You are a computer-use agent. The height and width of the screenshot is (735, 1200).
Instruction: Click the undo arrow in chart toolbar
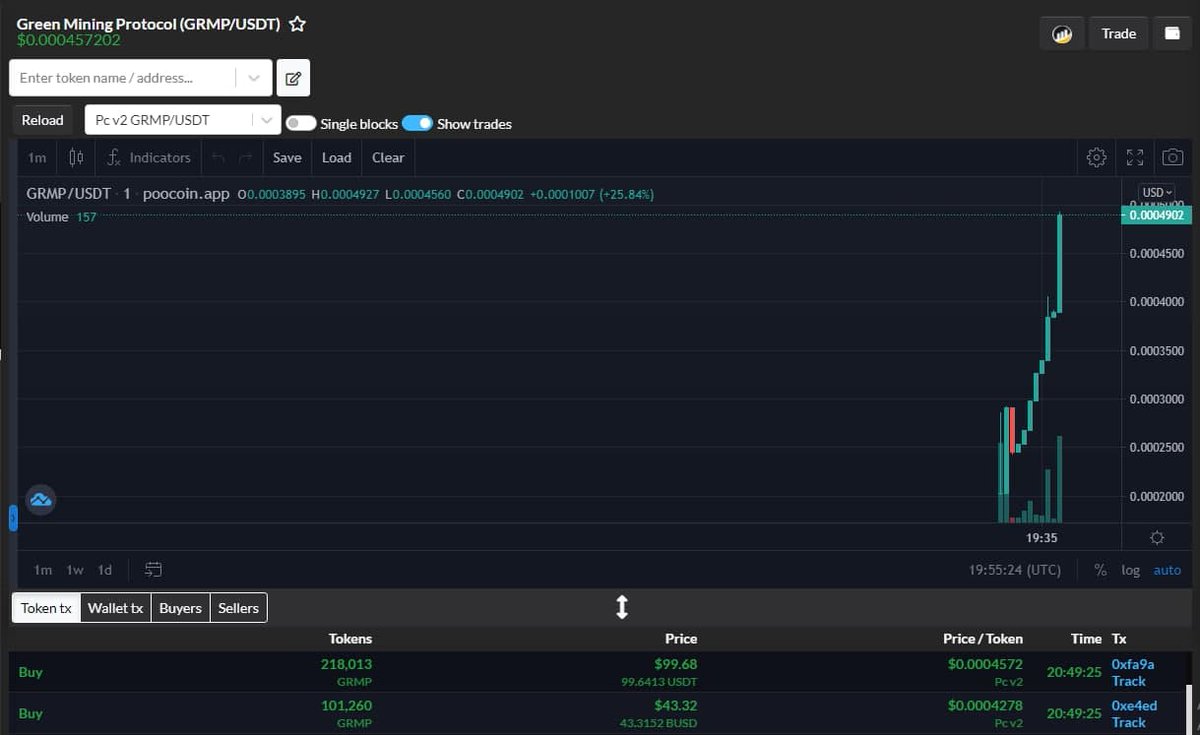219,157
